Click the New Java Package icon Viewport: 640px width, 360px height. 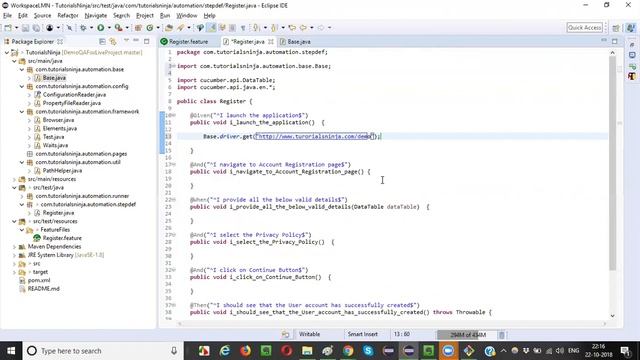point(138,28)
